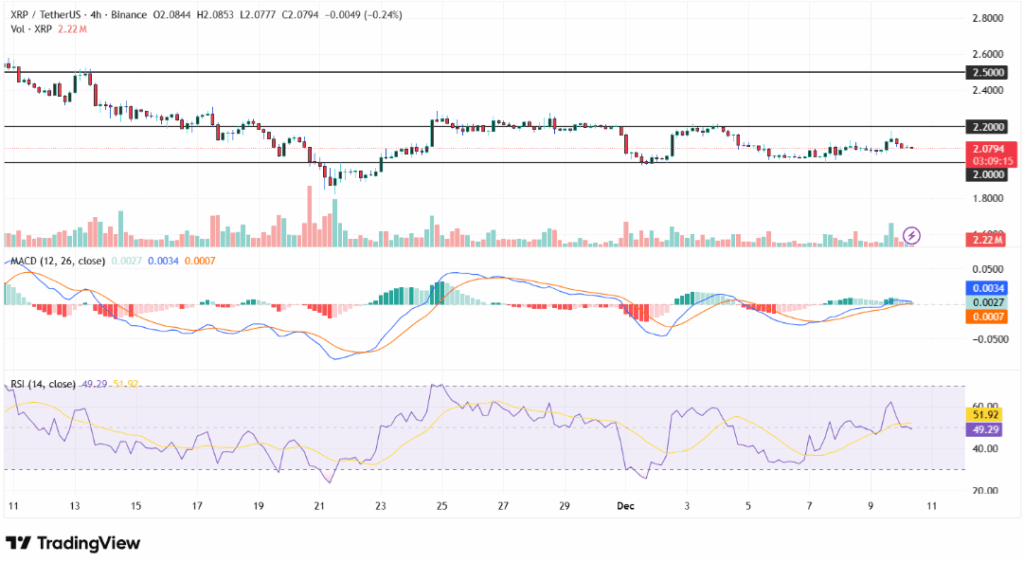Viewport: 1024px width, 562px height.
Task: Click the purple lightning bolt icon
Action: (x=911, y=236)
